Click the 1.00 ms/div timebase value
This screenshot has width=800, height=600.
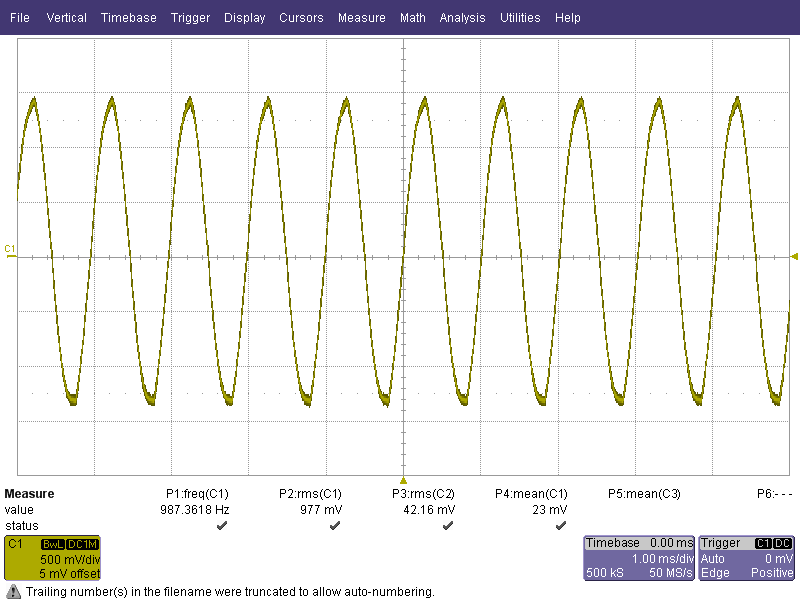[663, 559]
